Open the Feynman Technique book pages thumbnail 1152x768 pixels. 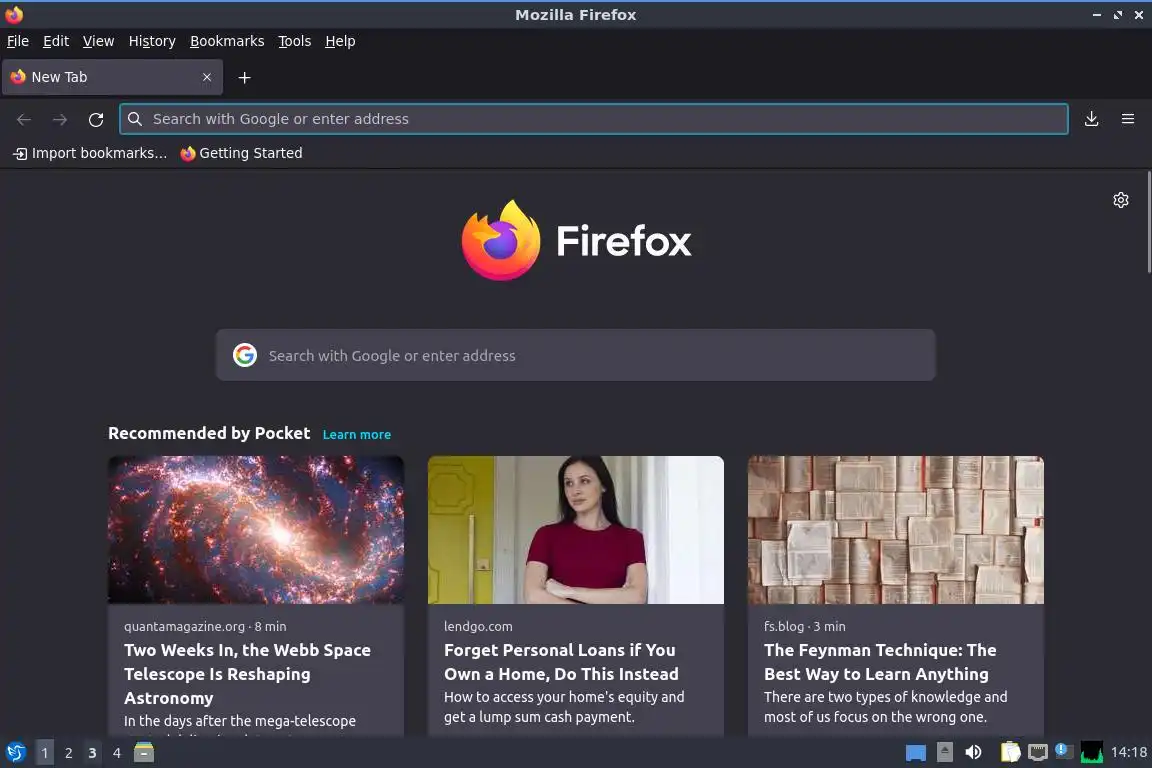click(x=896, y=530)
